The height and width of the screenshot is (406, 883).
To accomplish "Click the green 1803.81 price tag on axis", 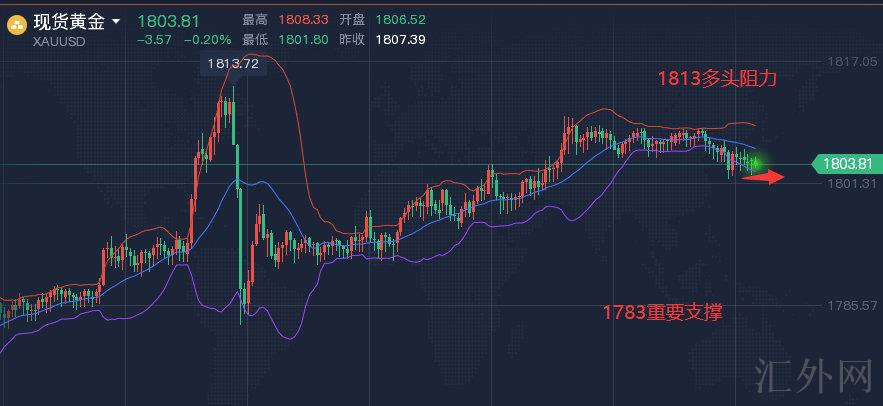I will [x=847, y=164].
